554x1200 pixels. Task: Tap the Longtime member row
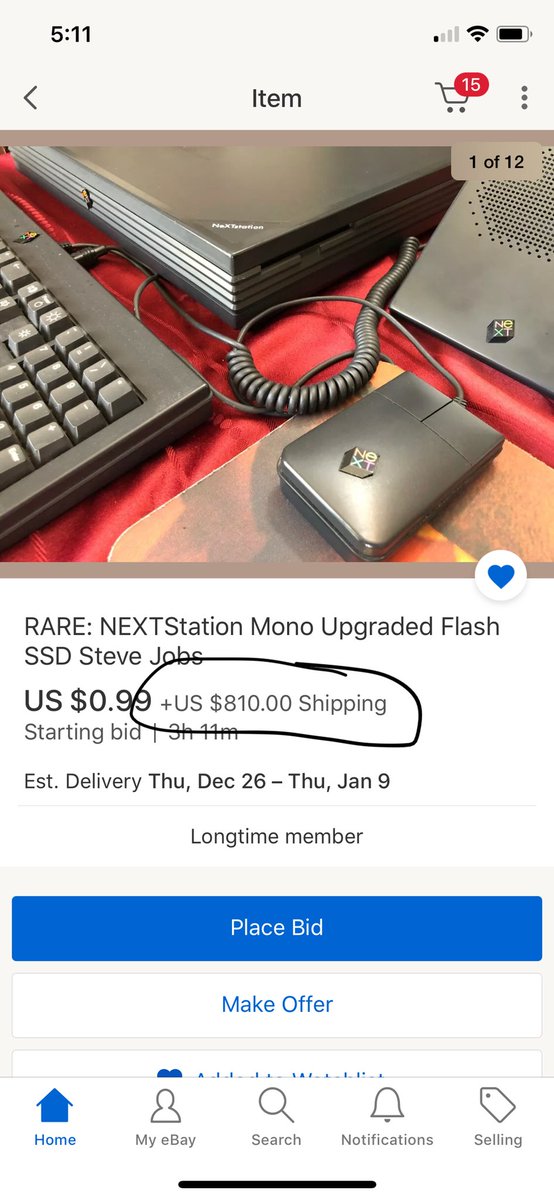277,836
